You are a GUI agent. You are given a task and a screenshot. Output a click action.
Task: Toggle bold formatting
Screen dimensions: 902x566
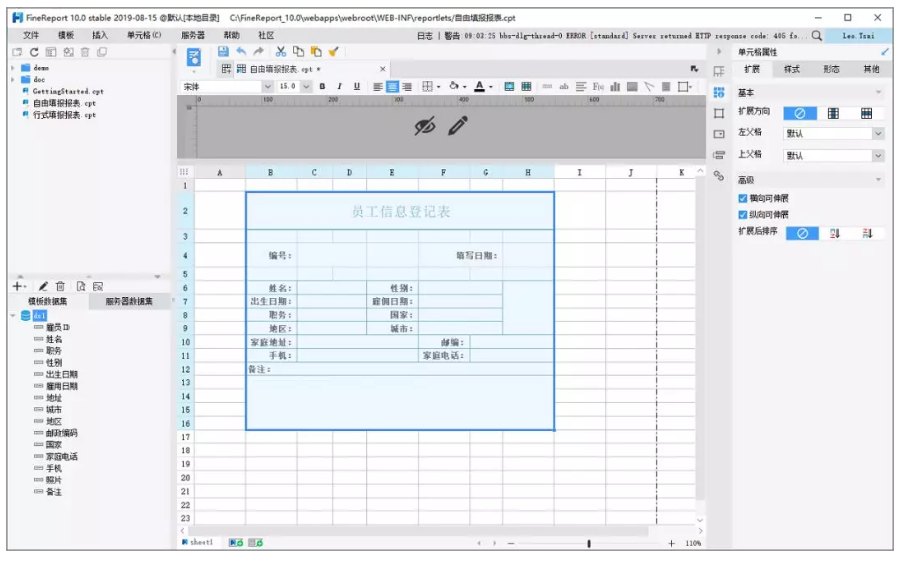[322, 87]
